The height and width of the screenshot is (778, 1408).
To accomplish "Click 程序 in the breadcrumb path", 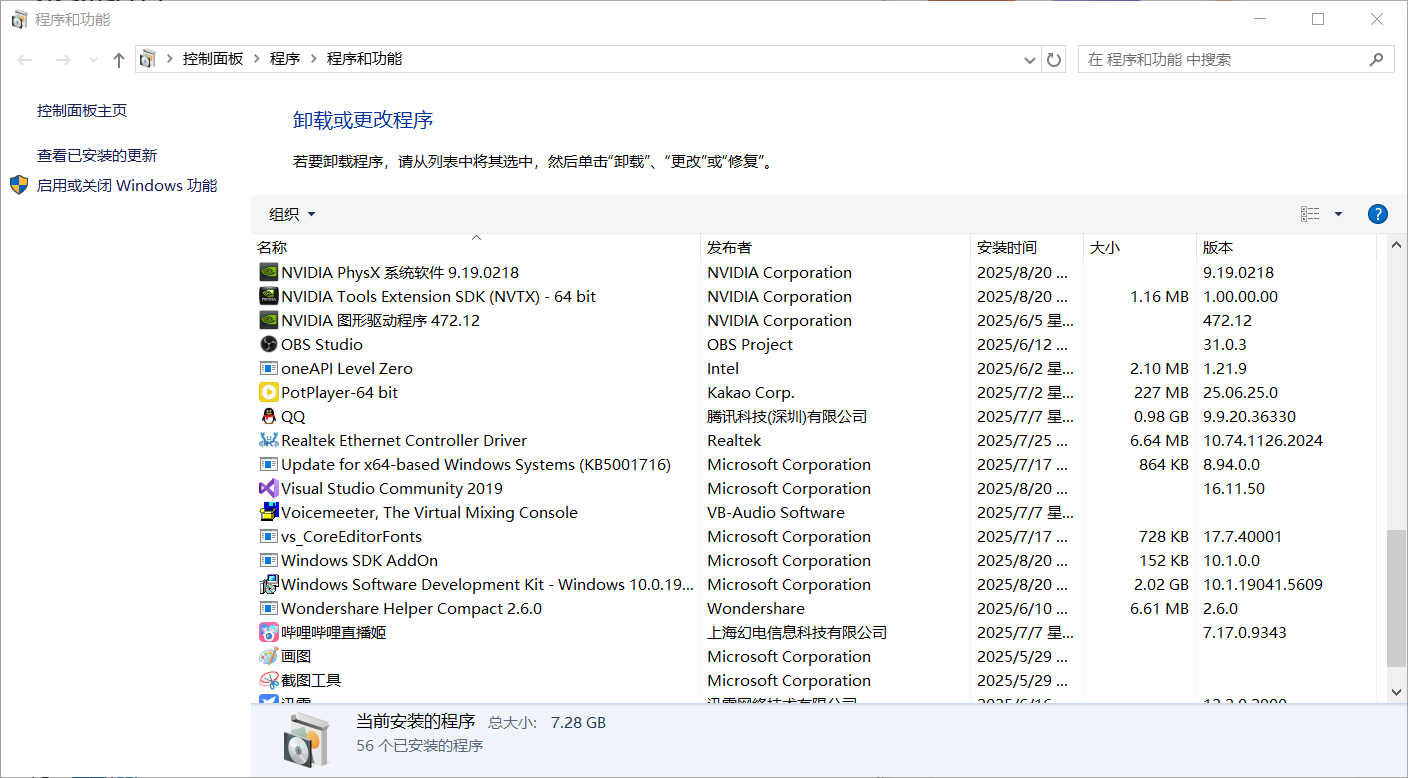I will tap(285, 59).
